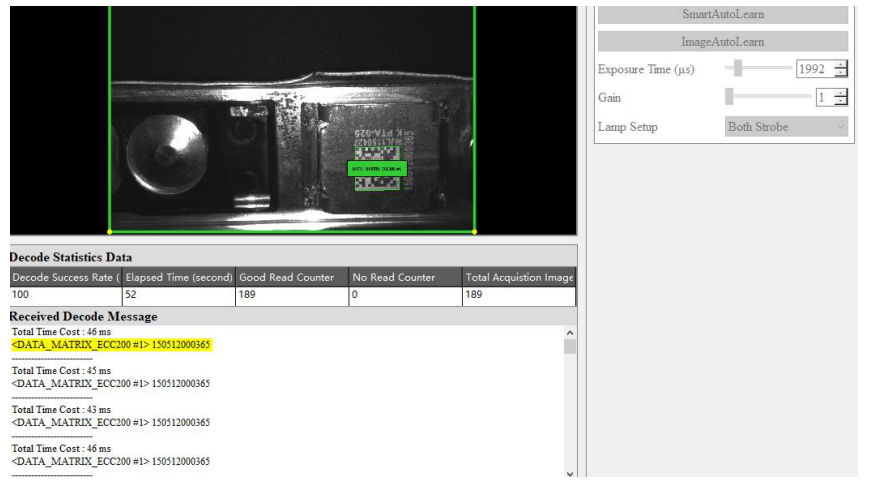Click the No Read Counter column header
The height and width of the screenshot is (488, 871).
[404, 277]
